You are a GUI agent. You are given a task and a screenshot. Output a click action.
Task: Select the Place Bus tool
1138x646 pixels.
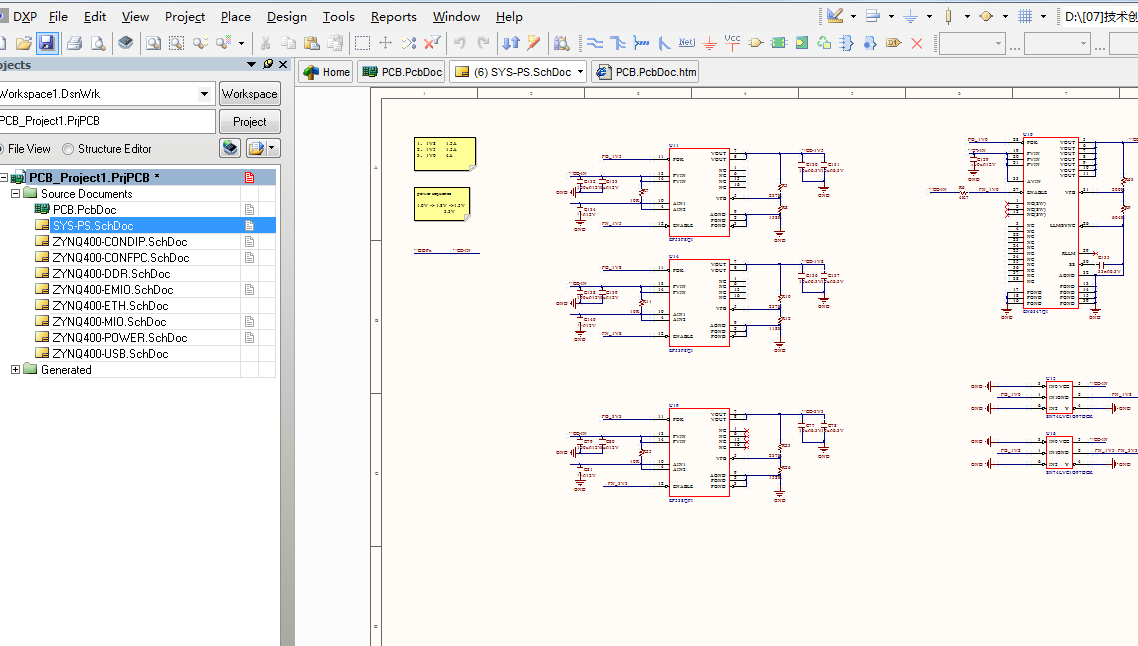pos(618,44)
